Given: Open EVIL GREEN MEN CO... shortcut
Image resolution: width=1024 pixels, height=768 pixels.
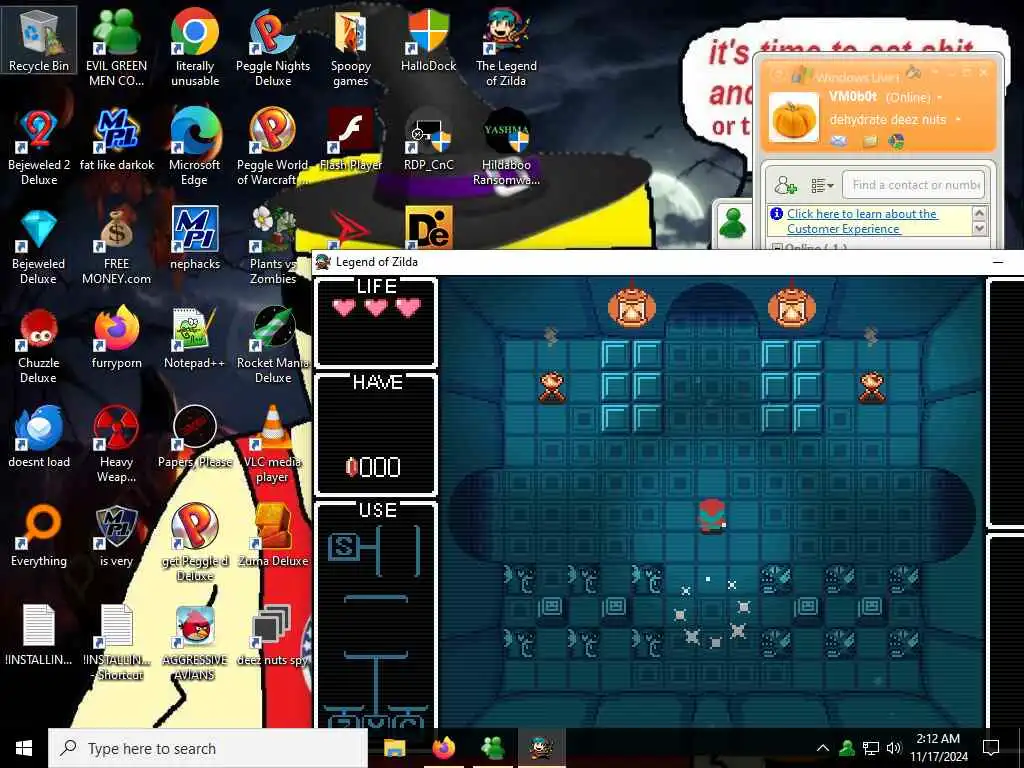Looking at the screenshot, I should pyautogui.click(x=116, y=48).
